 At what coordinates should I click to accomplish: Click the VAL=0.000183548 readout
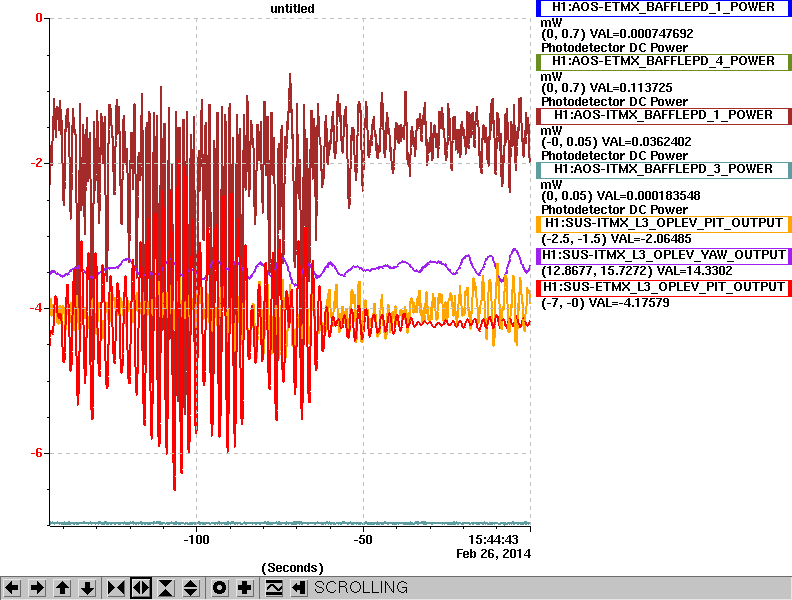(x=649, y=196)
